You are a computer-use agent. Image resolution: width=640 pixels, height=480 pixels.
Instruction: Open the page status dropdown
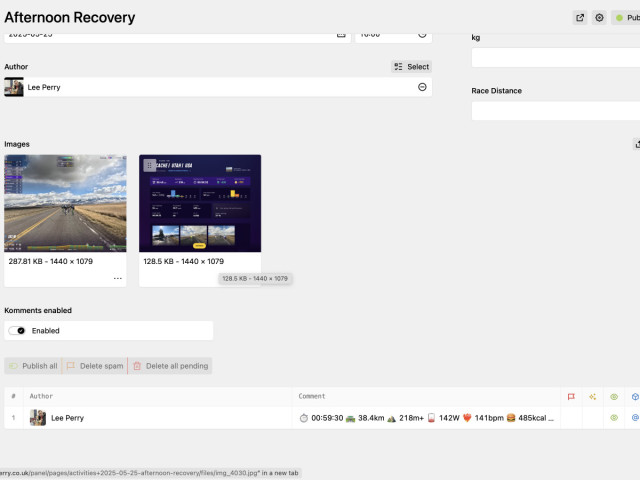click(626, 18)
